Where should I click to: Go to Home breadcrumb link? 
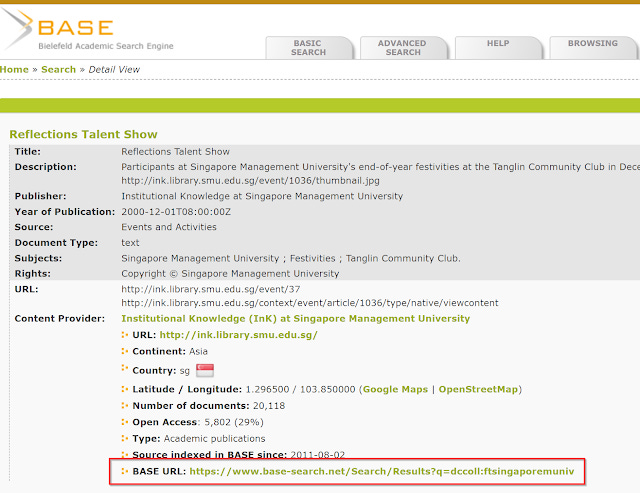coord(14,69)
